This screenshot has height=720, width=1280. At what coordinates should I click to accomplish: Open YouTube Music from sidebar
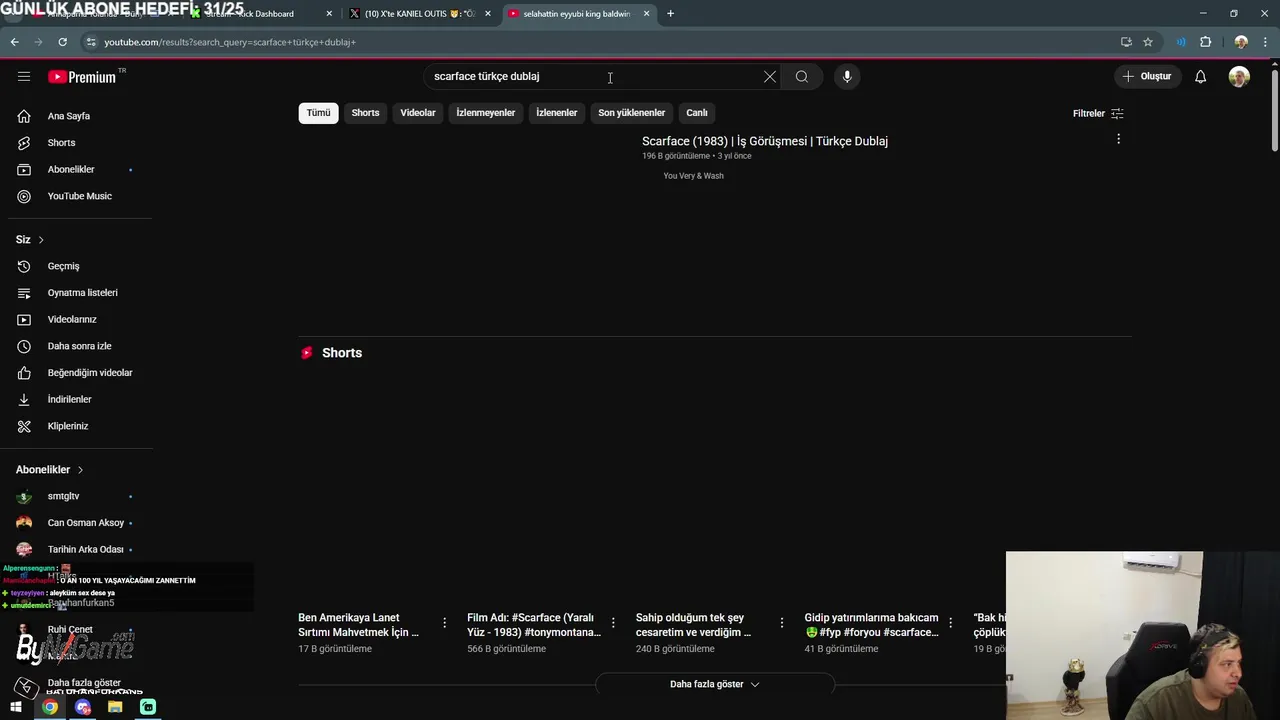tap(80, 196)
